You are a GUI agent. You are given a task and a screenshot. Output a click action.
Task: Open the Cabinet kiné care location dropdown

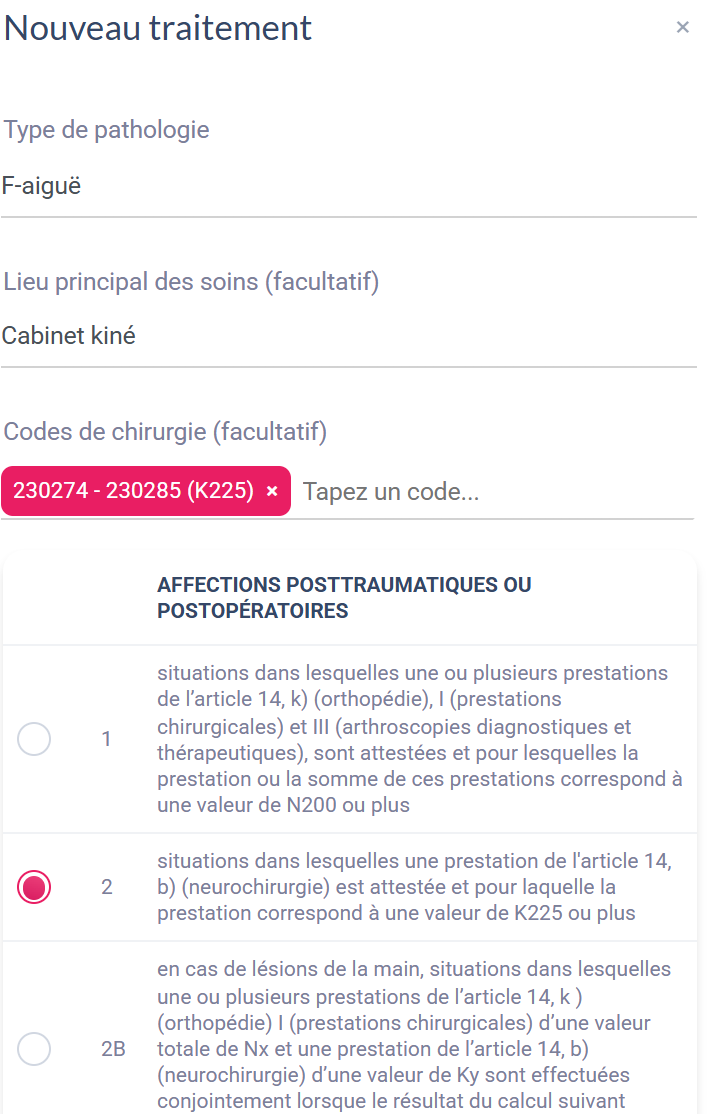[x=348, y=336]
